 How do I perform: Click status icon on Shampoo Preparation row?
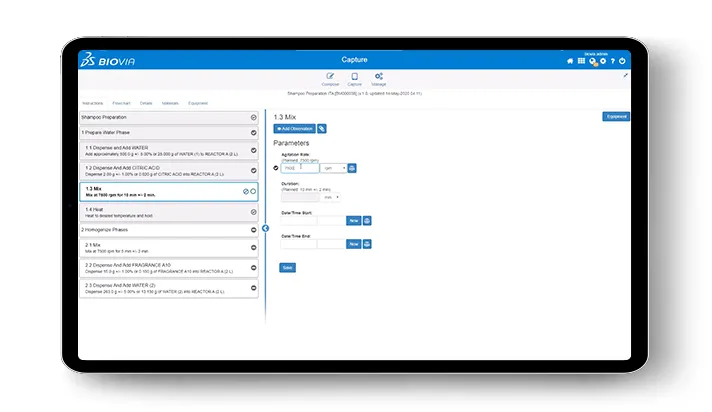point(253,118)
